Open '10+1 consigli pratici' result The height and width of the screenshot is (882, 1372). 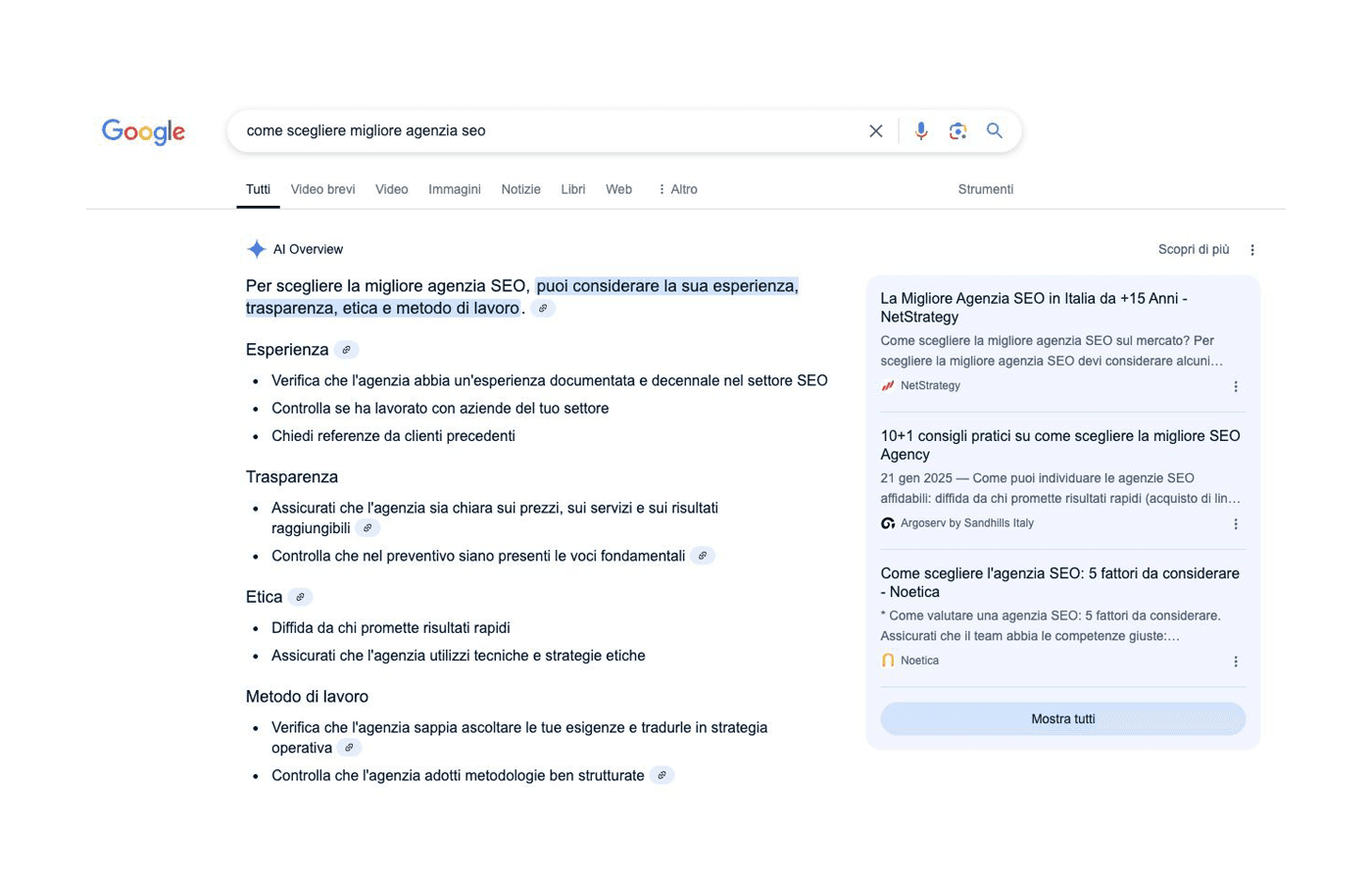(1060, 445)
